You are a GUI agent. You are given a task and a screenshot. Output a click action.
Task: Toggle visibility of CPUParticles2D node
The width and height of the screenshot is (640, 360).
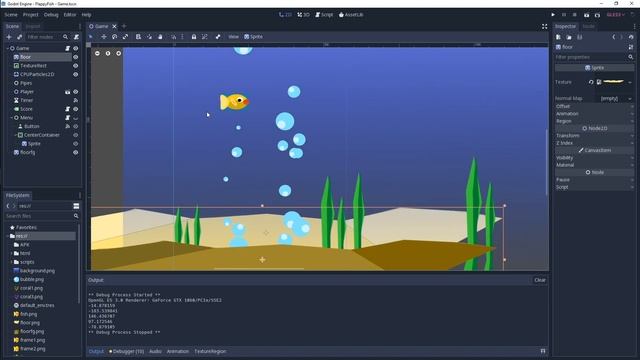click(76, 74)
